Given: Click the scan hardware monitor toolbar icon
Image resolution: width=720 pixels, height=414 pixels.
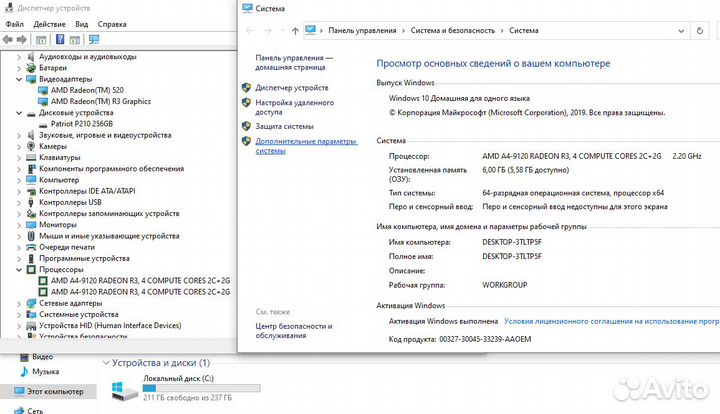Looking at the screenshot, I should click(x=94, y=39).
